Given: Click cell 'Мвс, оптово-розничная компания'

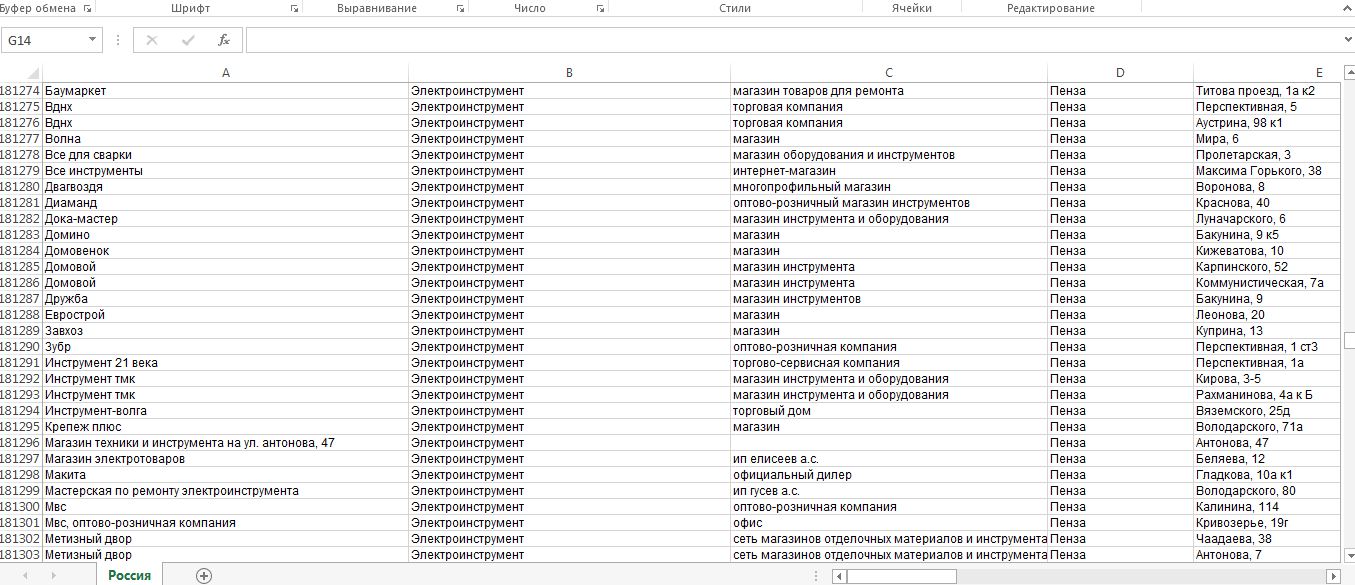Looking at the screenshot, I should pos(225,523).
